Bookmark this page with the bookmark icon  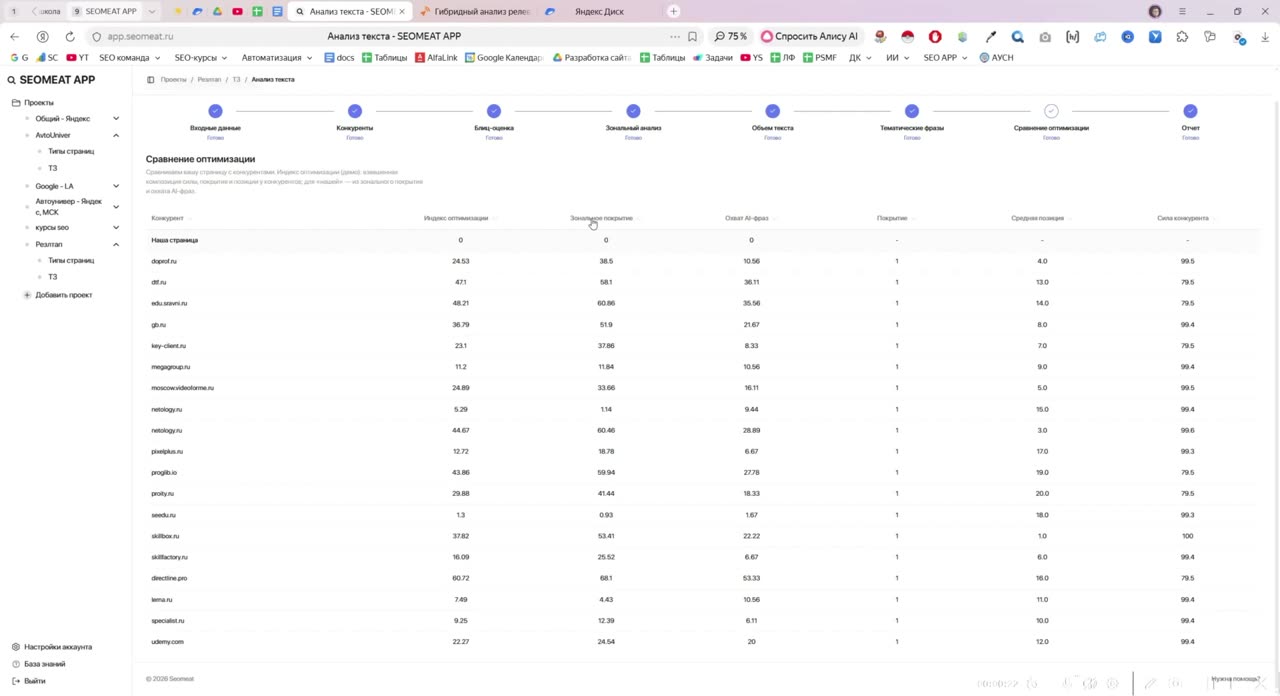(x=692, y=36)
